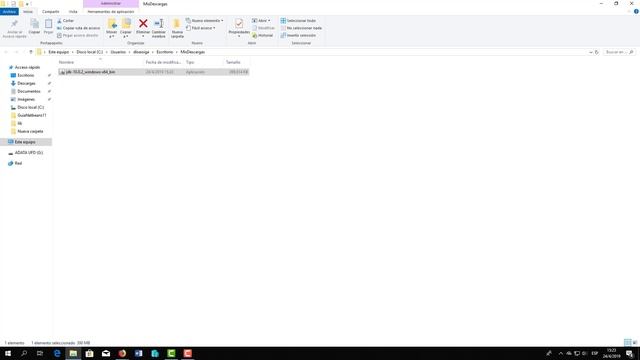The height and width of the screenshot is (360, 640).
Task: Launch Edge from the taskbar
Action: 57,353
